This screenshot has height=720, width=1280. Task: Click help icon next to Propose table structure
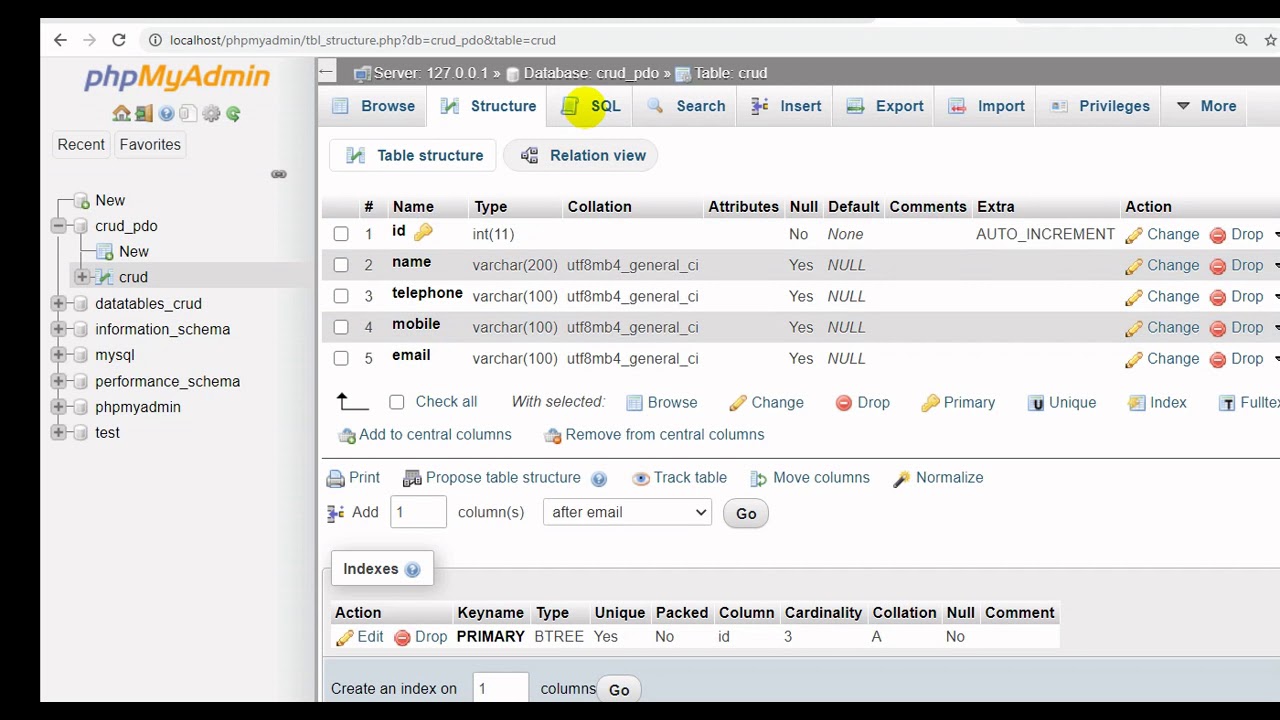tap(599, 479)
